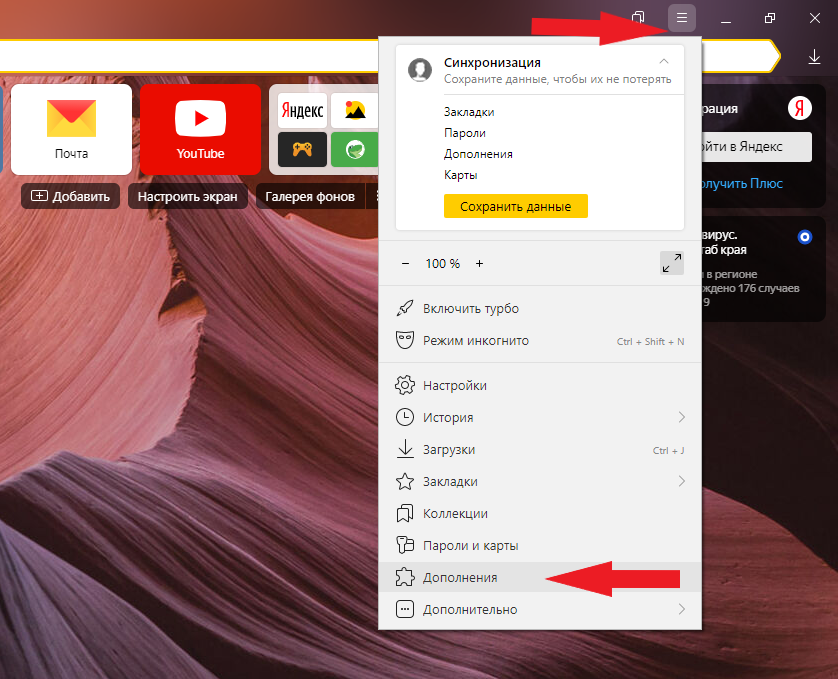
Task: Click the Сохранить данные button
Action: tap(516, 206)
